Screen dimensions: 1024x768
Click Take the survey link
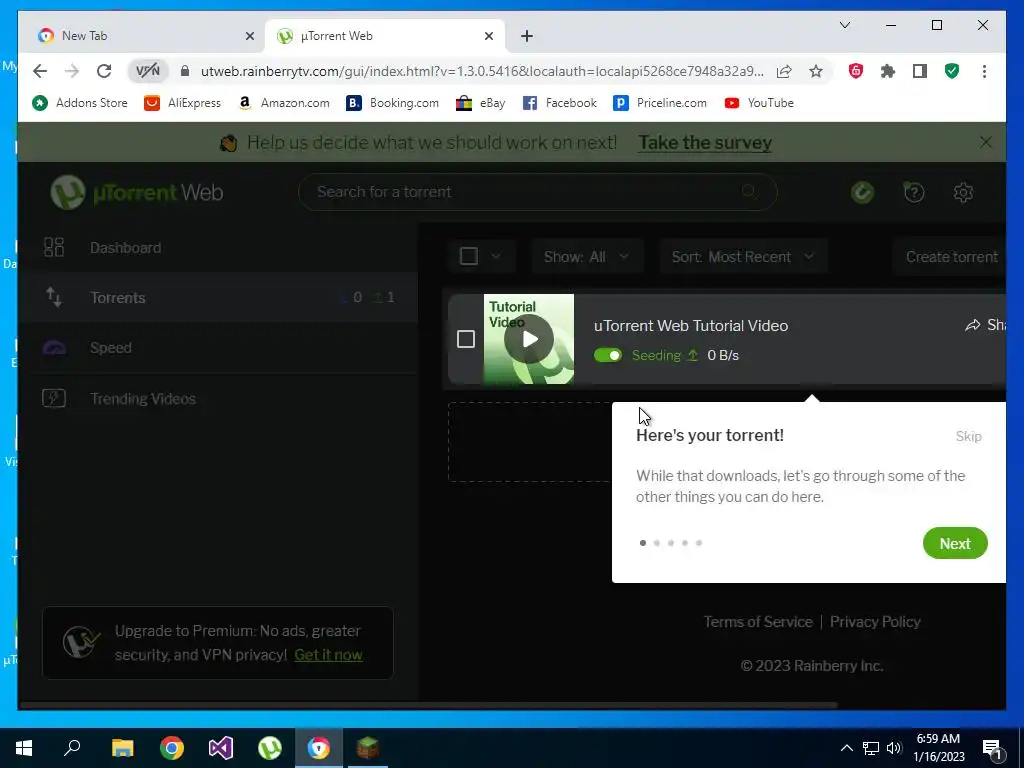tap(705, 142)
